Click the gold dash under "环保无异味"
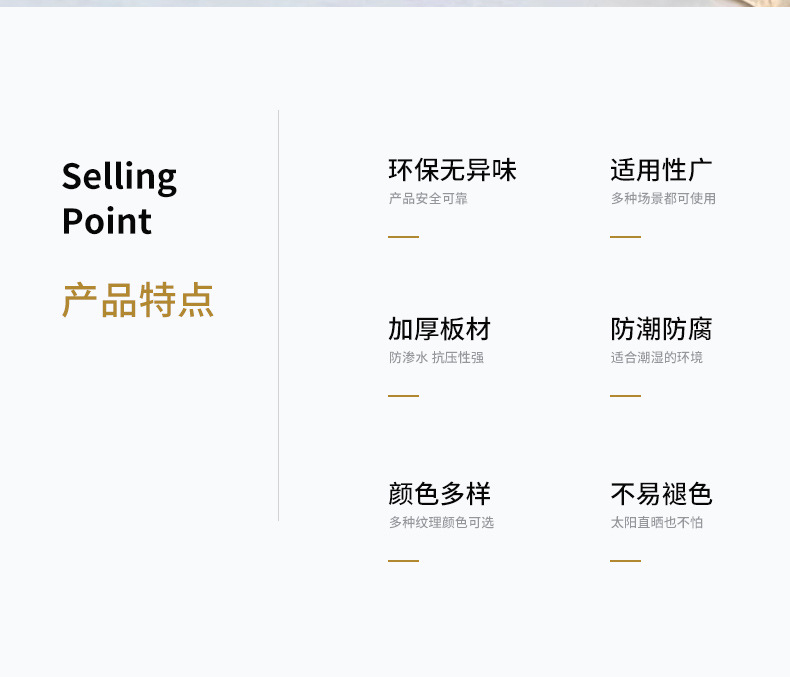 [x=403, y=237]
